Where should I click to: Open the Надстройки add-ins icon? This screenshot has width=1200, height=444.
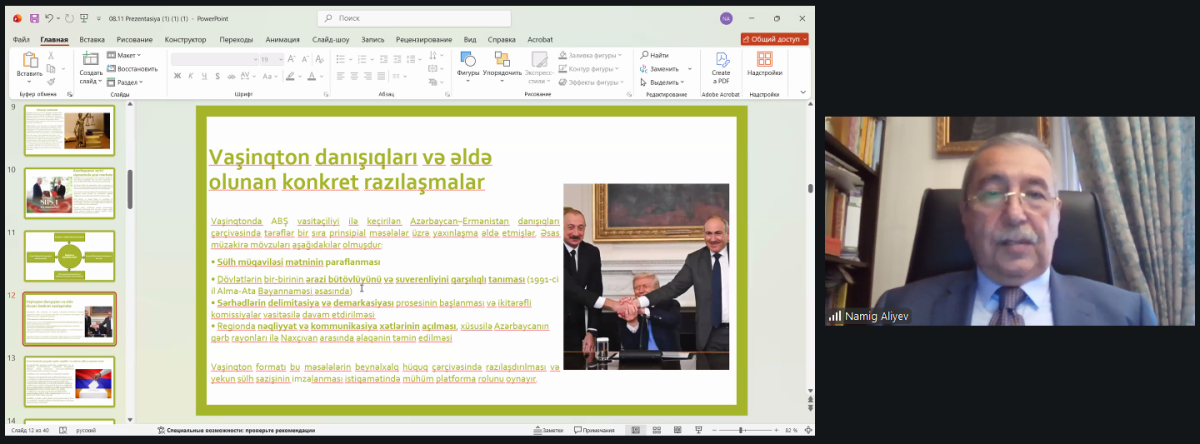pyautogui.click(x=764, y=64)
